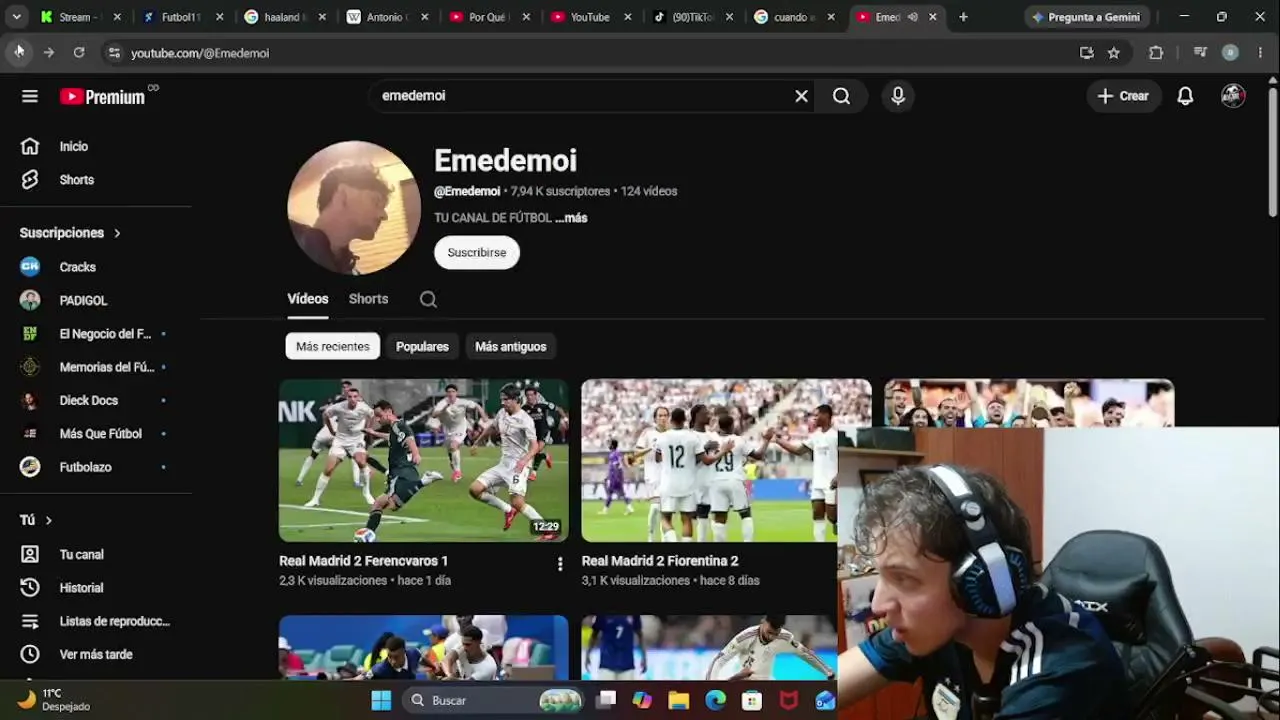Viewport: 1280px width, 720px height.
Task: Reload the page in Chrome
Action: 79,53
